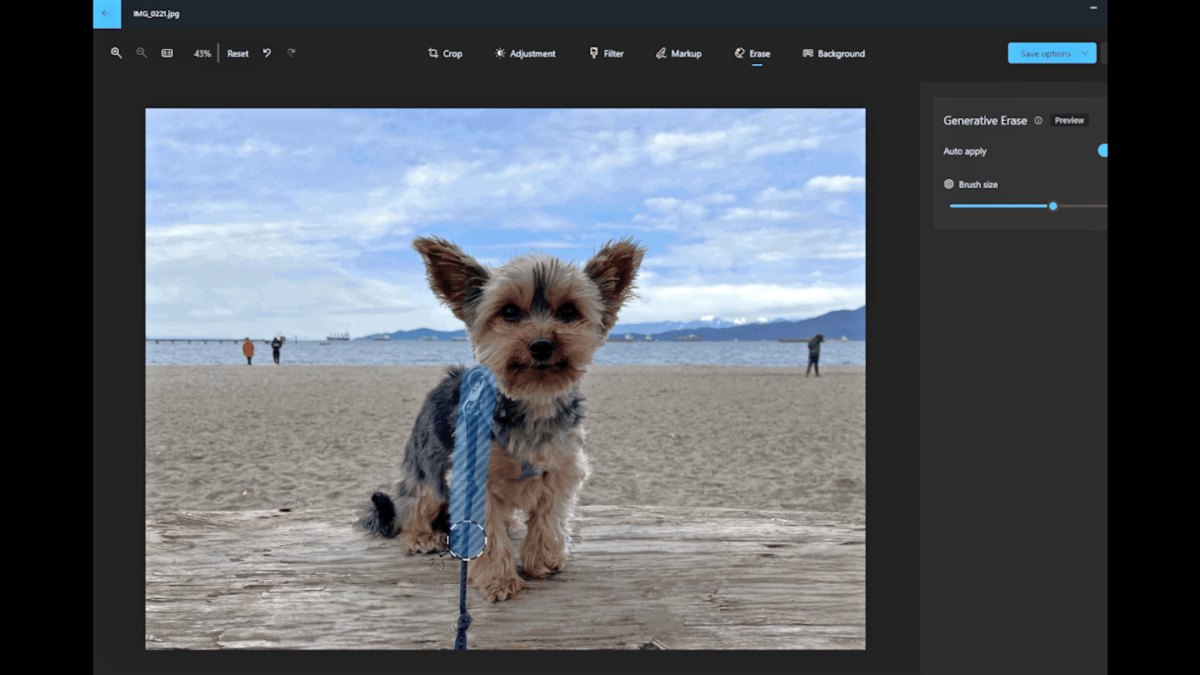Click the Brush size slider handle
Image resolution: width=1200 pixels, height=675 pixels.
1053,206
